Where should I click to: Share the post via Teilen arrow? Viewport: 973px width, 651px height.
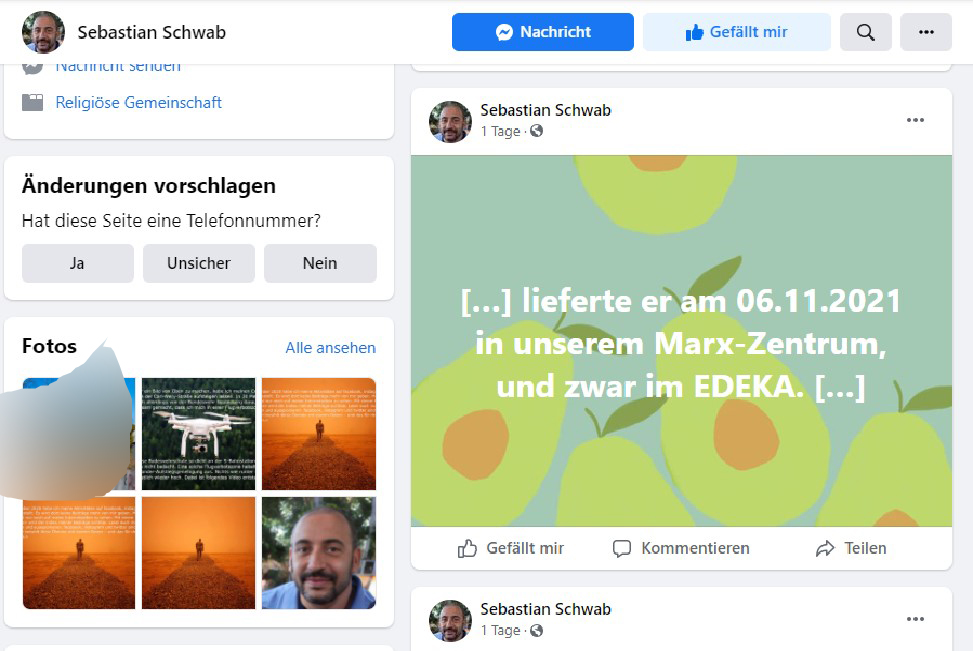click(x=825, y=549)
